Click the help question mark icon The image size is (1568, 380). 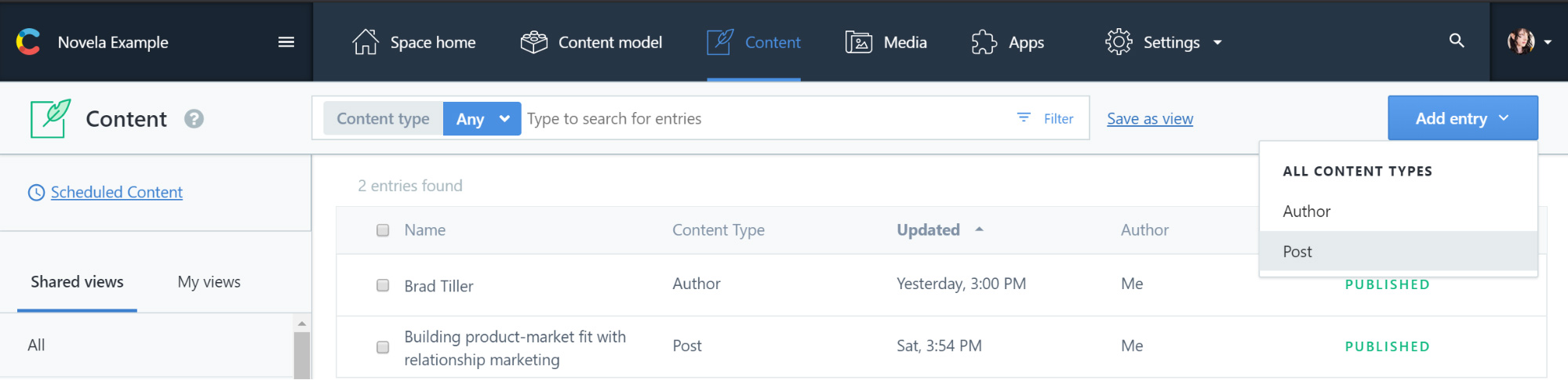(x=194, y=119)
